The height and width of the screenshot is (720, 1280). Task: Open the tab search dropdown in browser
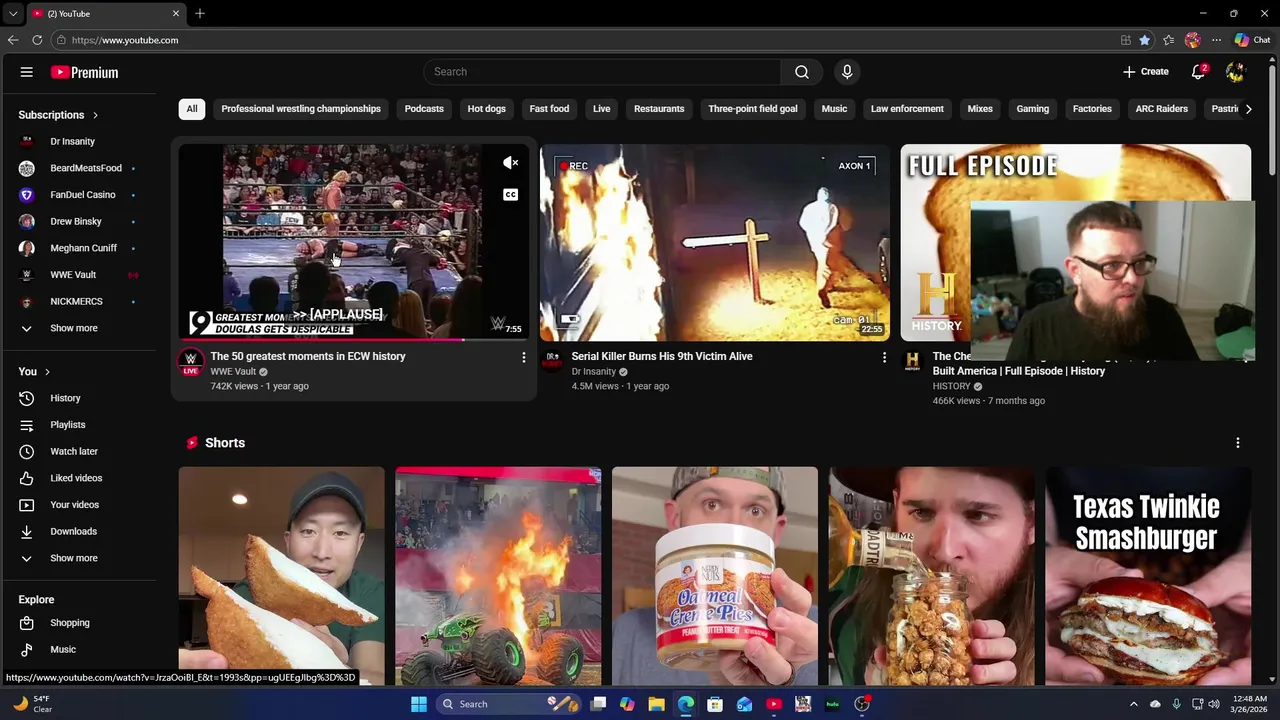tap(12, 14)
